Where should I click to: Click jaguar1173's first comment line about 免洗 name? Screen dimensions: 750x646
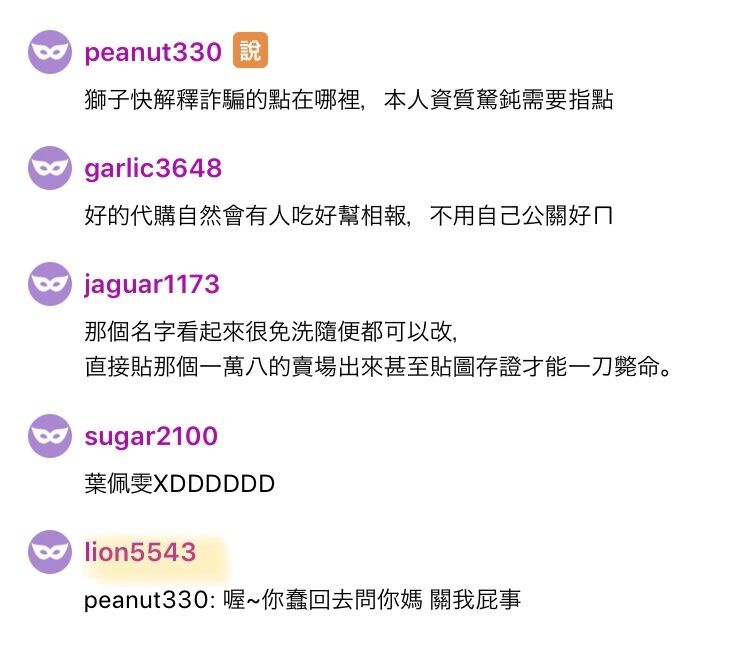[271, 332]
